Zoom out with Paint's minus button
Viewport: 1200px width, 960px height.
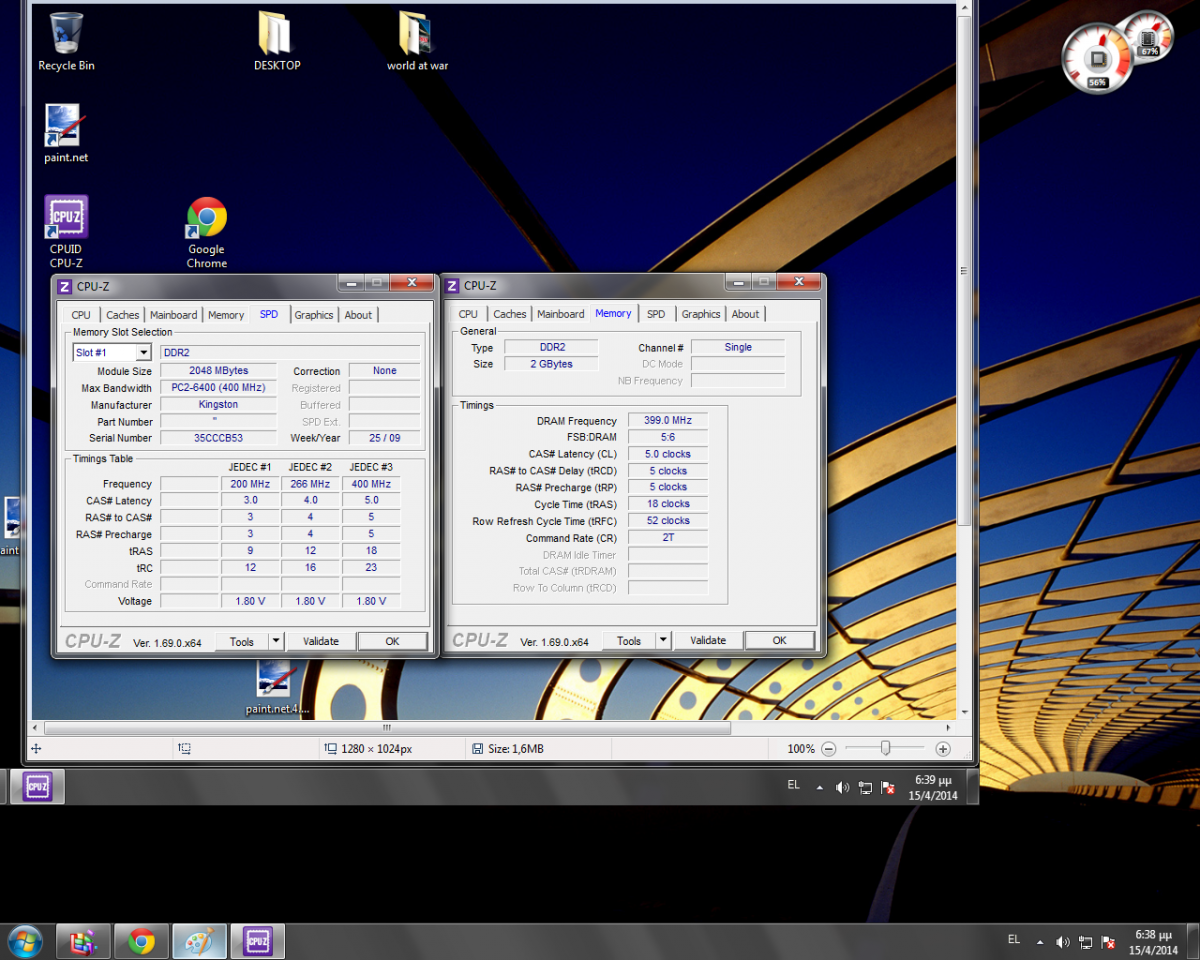[x=828, y=748]
